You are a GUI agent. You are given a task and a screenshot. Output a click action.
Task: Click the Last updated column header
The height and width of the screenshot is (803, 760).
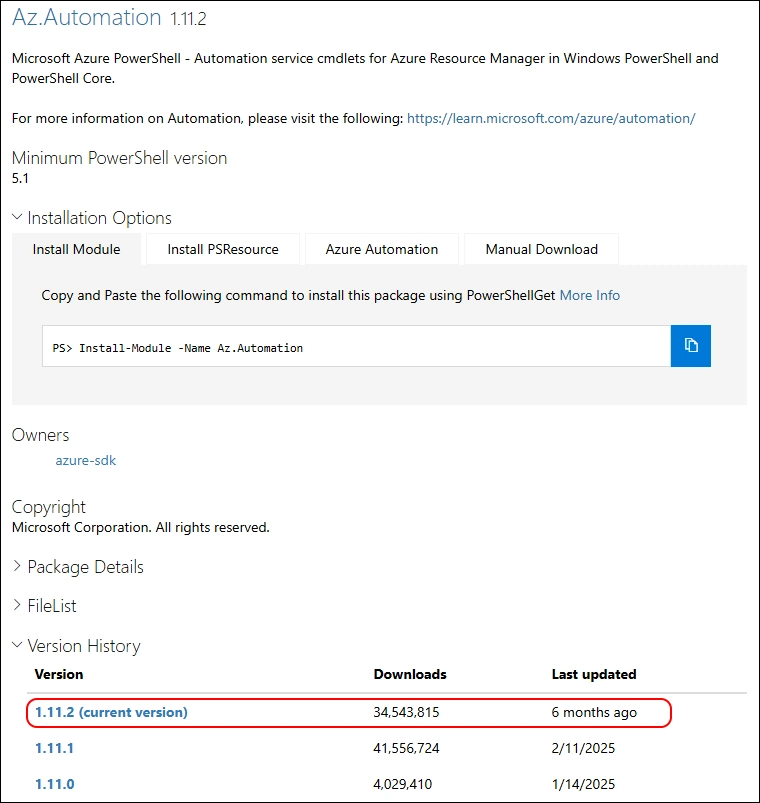click(x=594, y=674)
